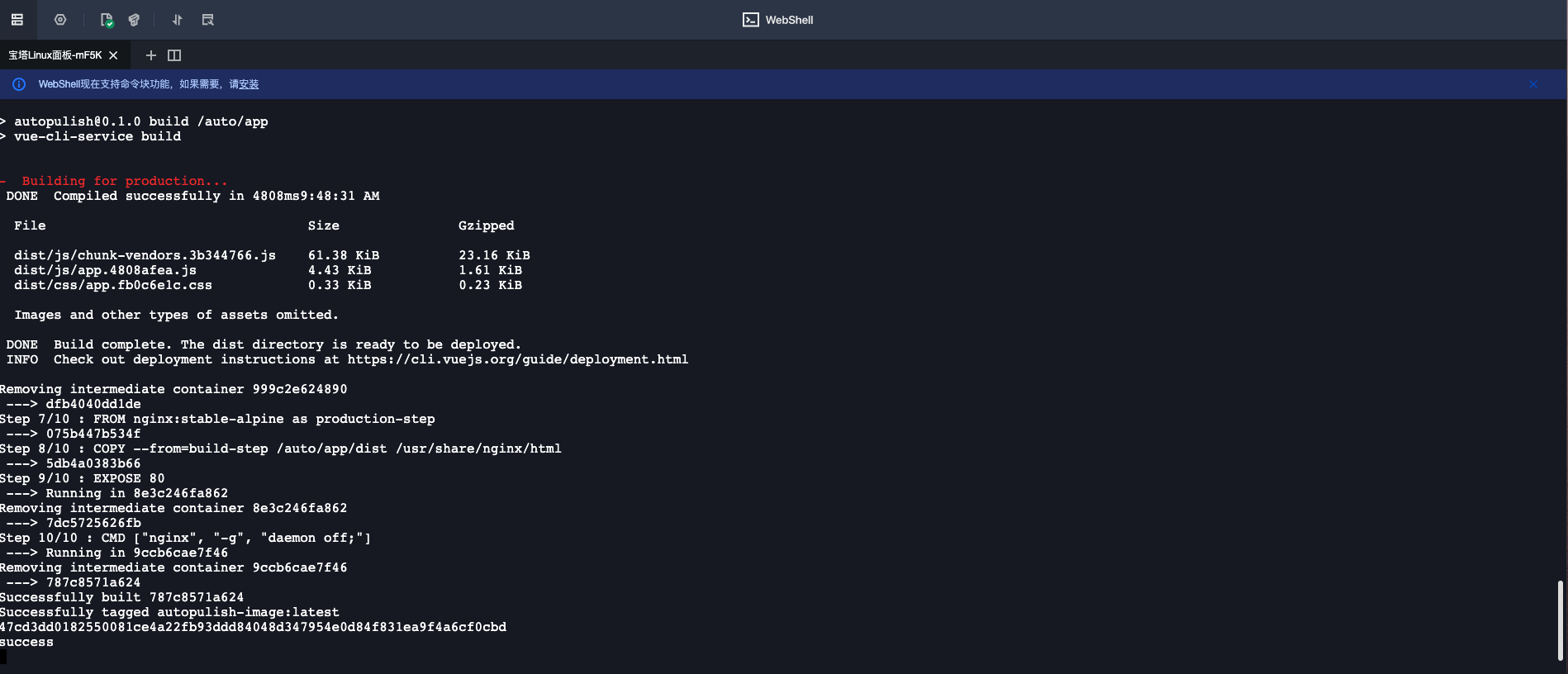Open the hexagon settings icon

pos(60,20)
